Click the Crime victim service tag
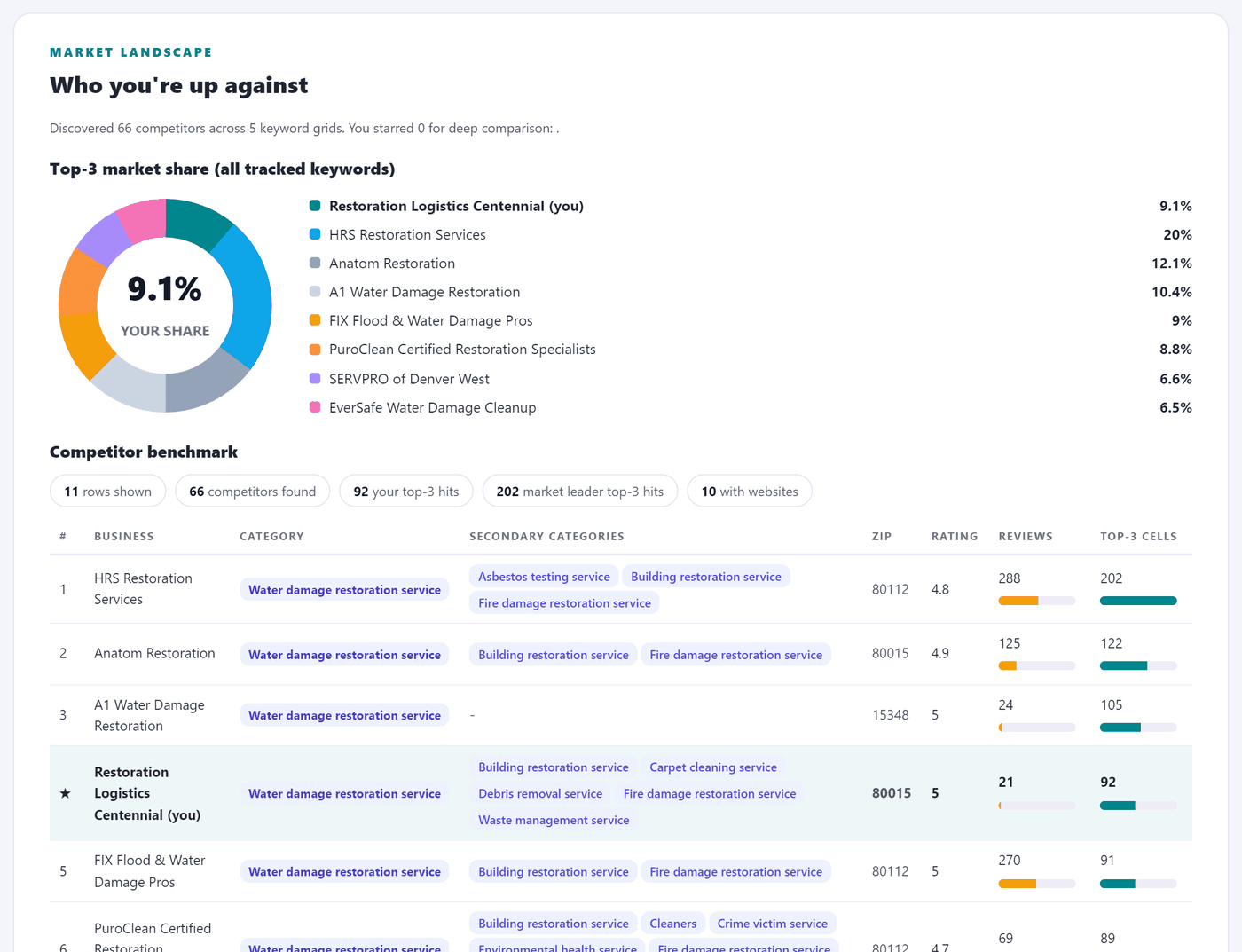 click(x=772, y=924)
